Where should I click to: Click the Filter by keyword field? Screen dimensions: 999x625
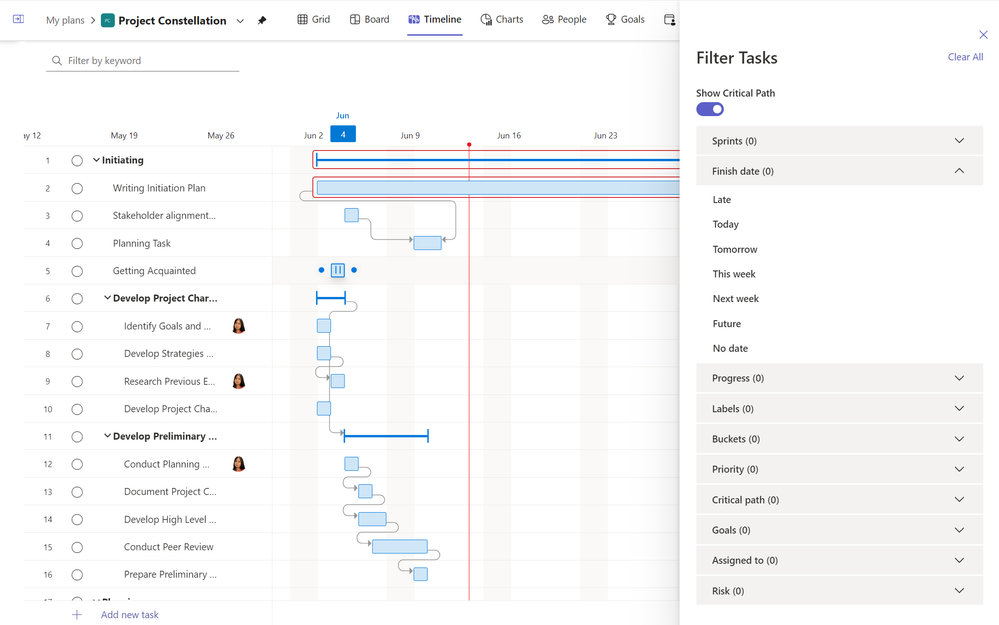143,61
